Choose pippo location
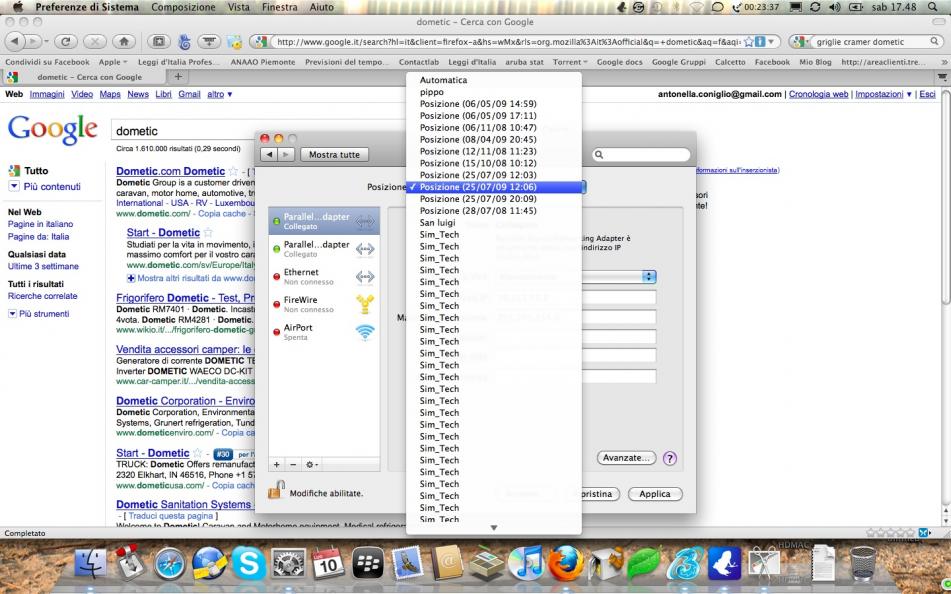Screen dimensions: 951x594 [494, 92]
